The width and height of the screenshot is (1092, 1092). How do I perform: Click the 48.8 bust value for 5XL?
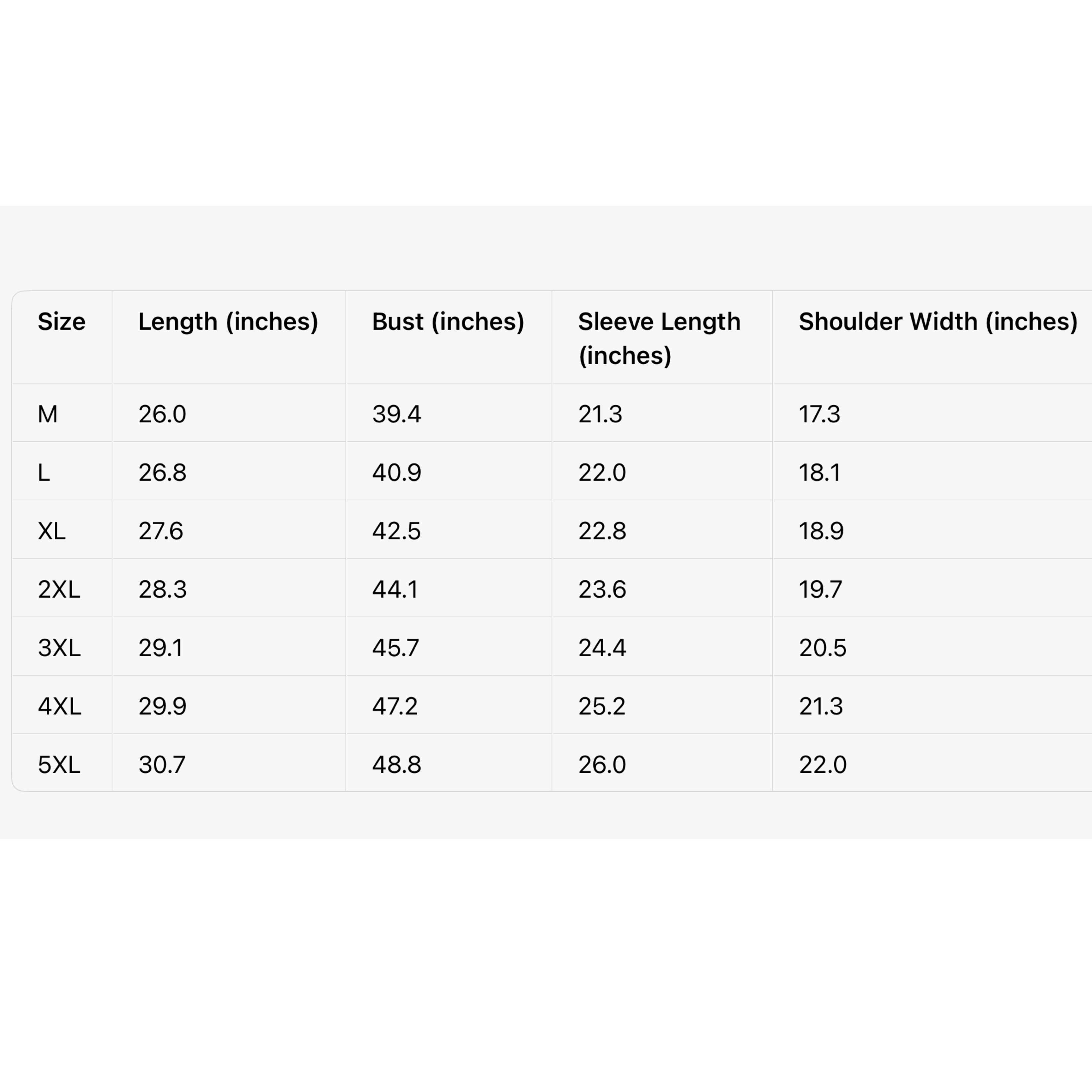[x=396, y=765]
